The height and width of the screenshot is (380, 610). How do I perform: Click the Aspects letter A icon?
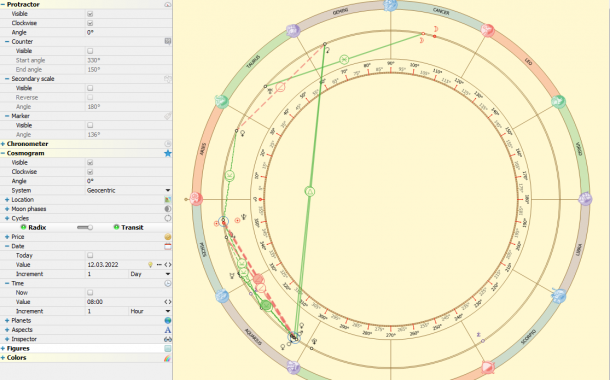point(168,330)
